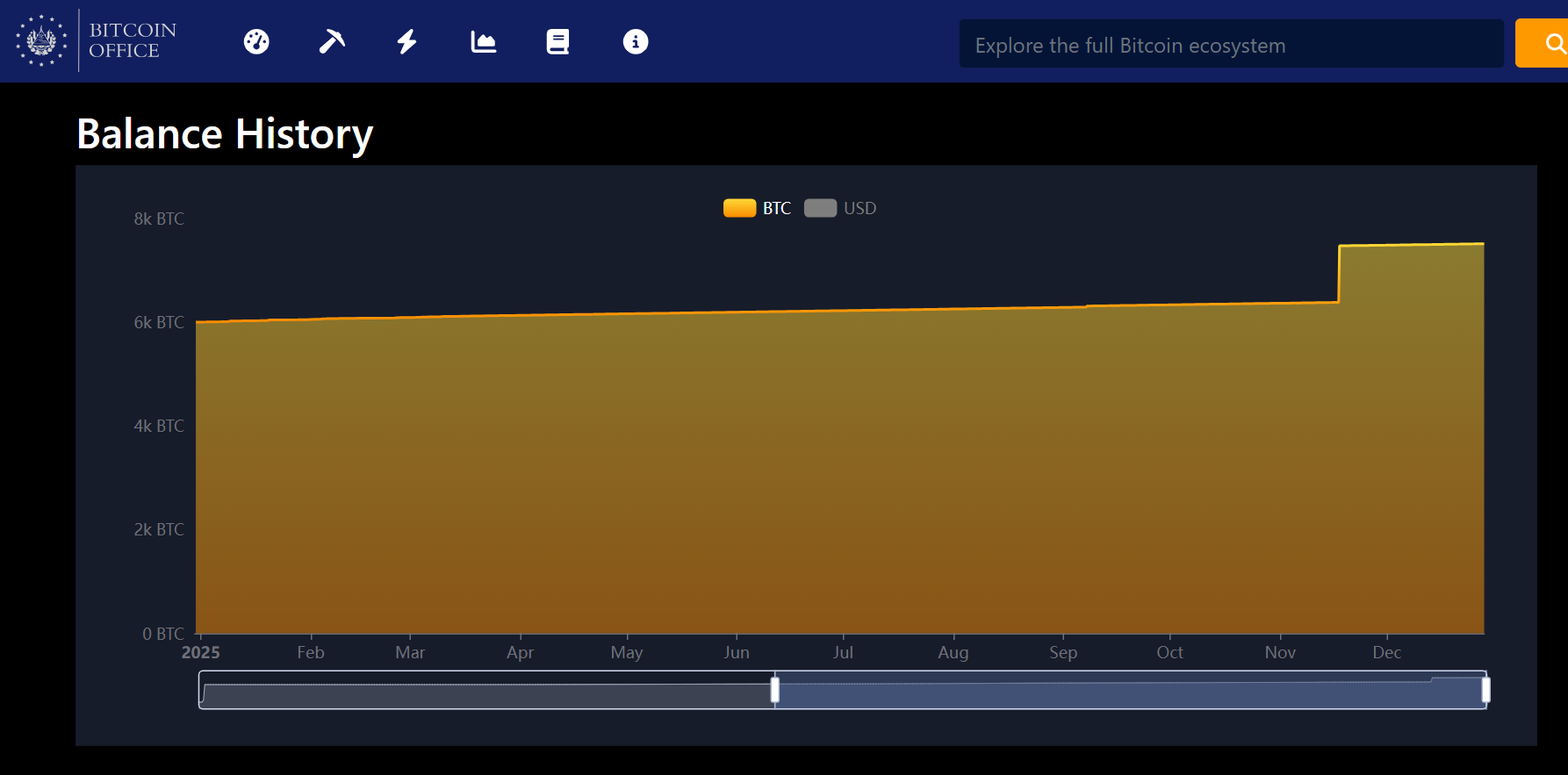Screen dimensions: 1568x775
Task: Toggle the BTC series in chart legend
Action: point(776,208)
